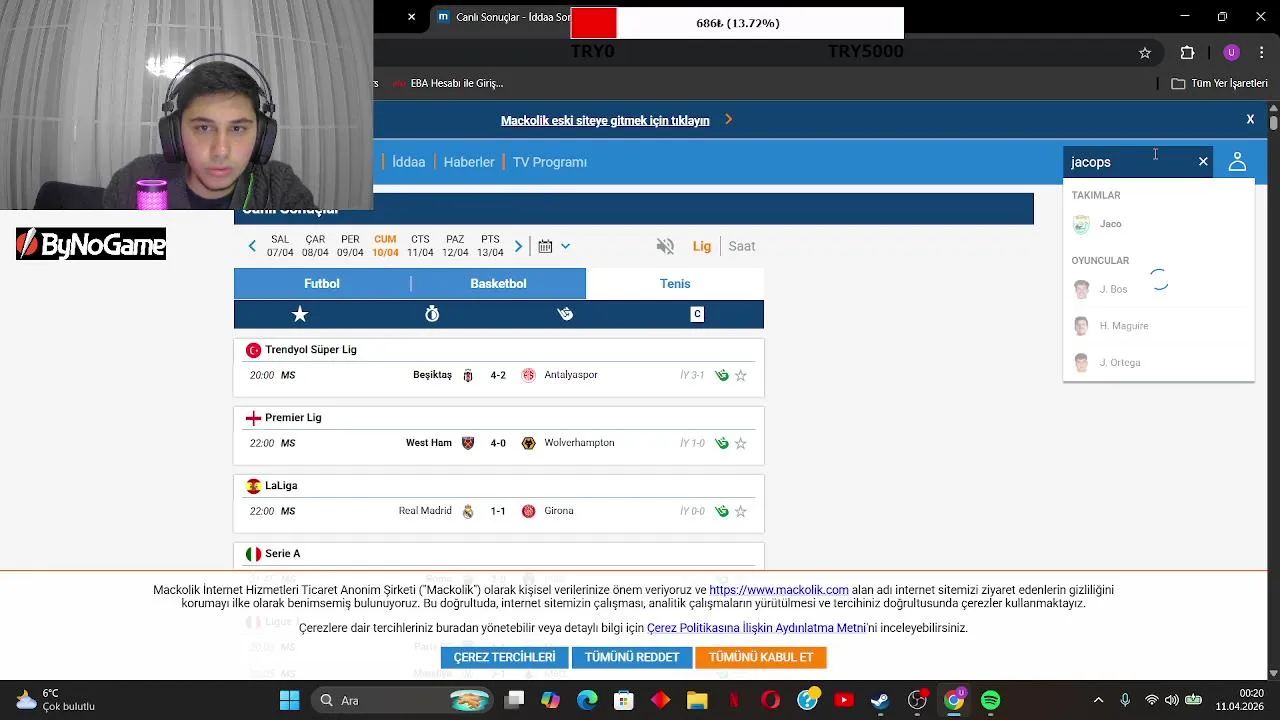Viewport: 1280px width, 720px height.
Task: Sort matches by Saat
Action: coord(742,246)
